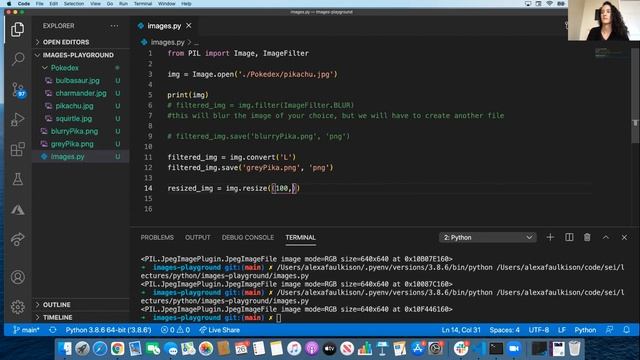The image size is (640, 360).
Task: Click the main* git branch in status bar
Action: click(x=26, y=330)
